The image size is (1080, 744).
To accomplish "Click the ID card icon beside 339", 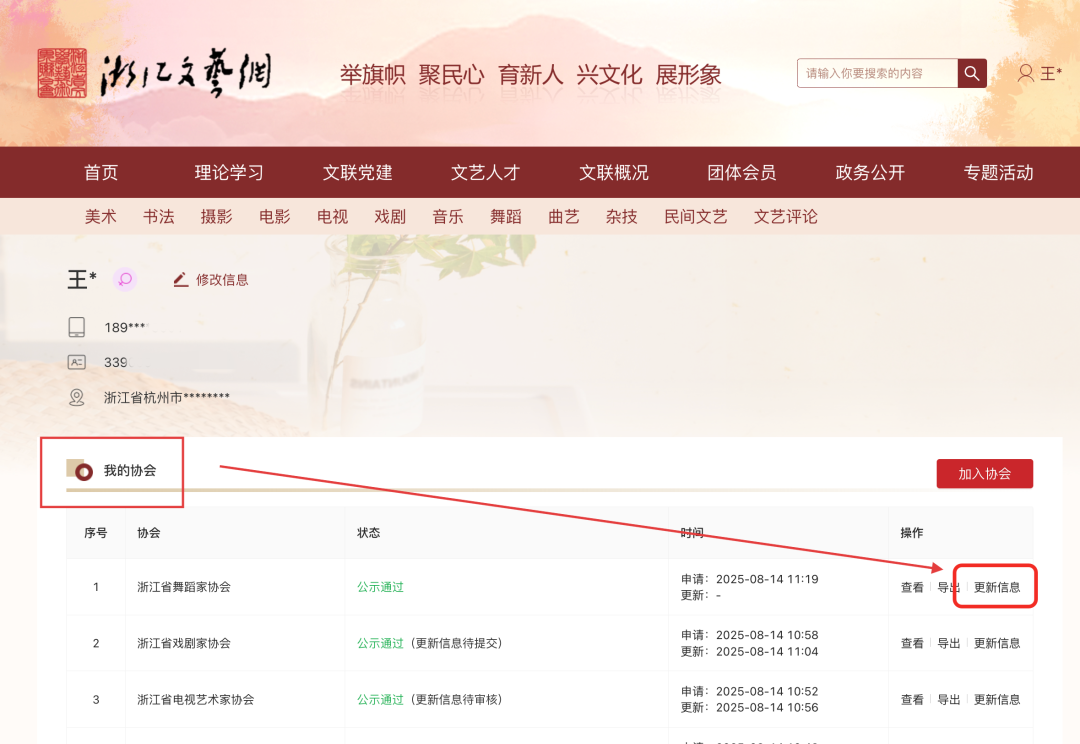I will (x=76, y=362).
